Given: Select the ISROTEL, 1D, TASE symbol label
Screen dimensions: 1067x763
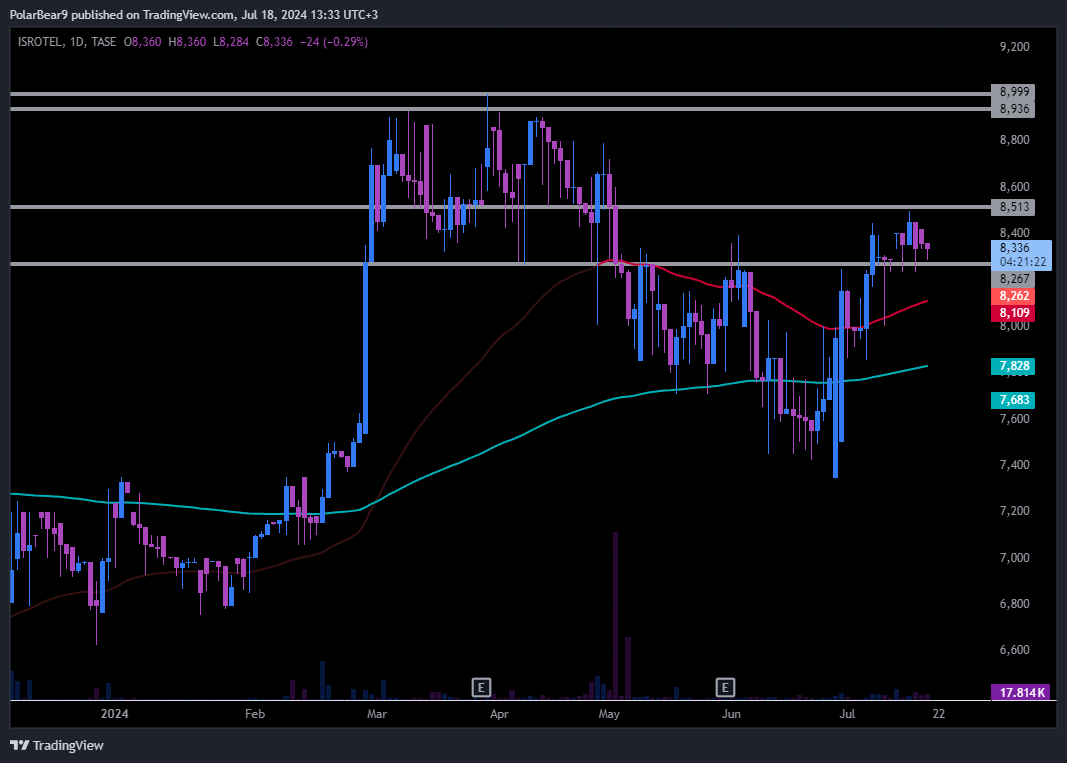Looking at the screenshot, I should tap(67, 42).
